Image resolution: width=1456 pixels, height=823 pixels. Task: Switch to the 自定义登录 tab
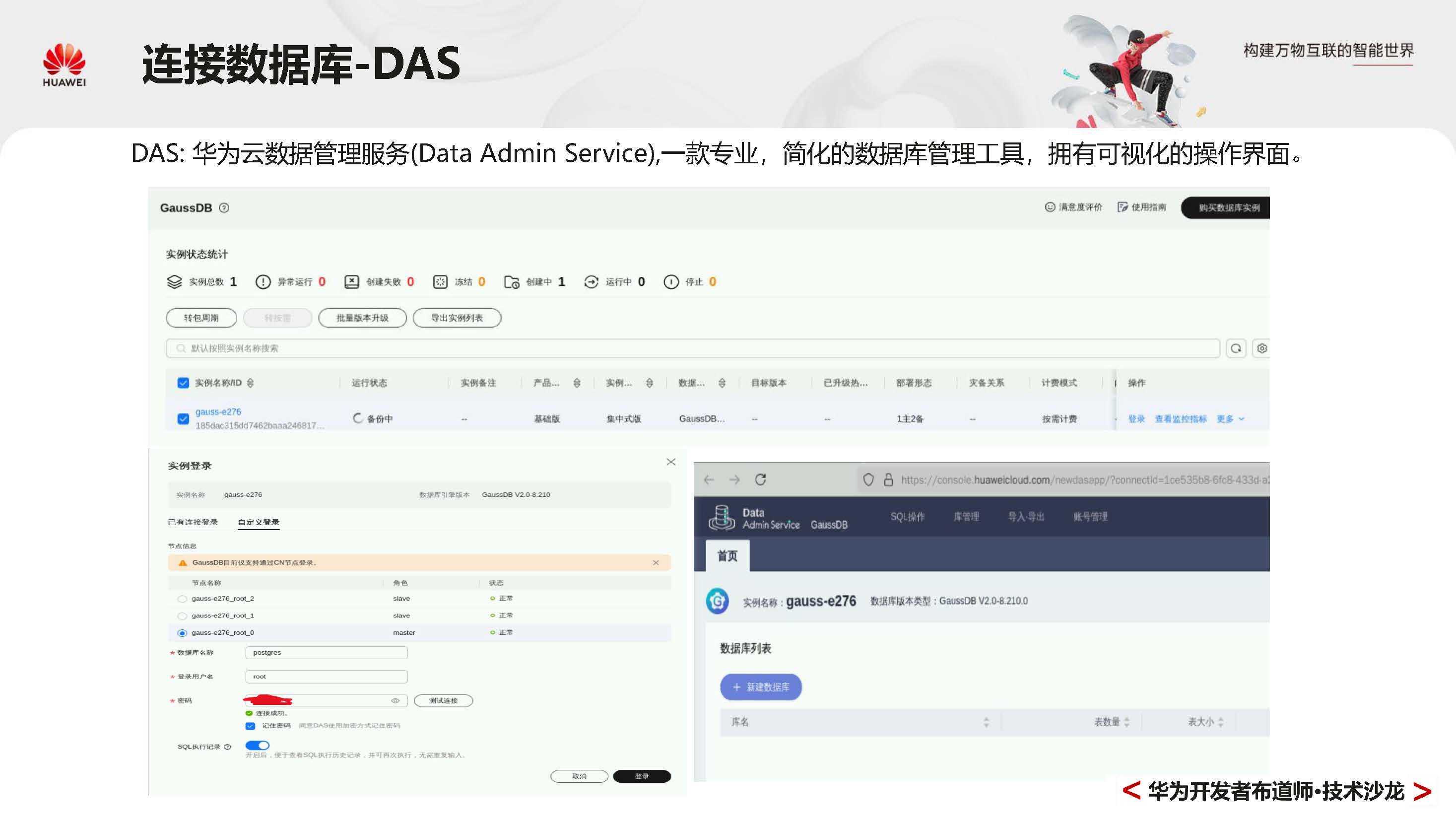coord(258,522)
